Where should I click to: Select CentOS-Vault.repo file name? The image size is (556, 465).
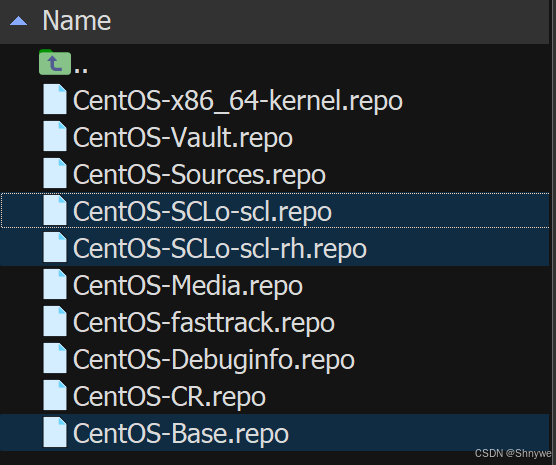click(x=183, y=138)
